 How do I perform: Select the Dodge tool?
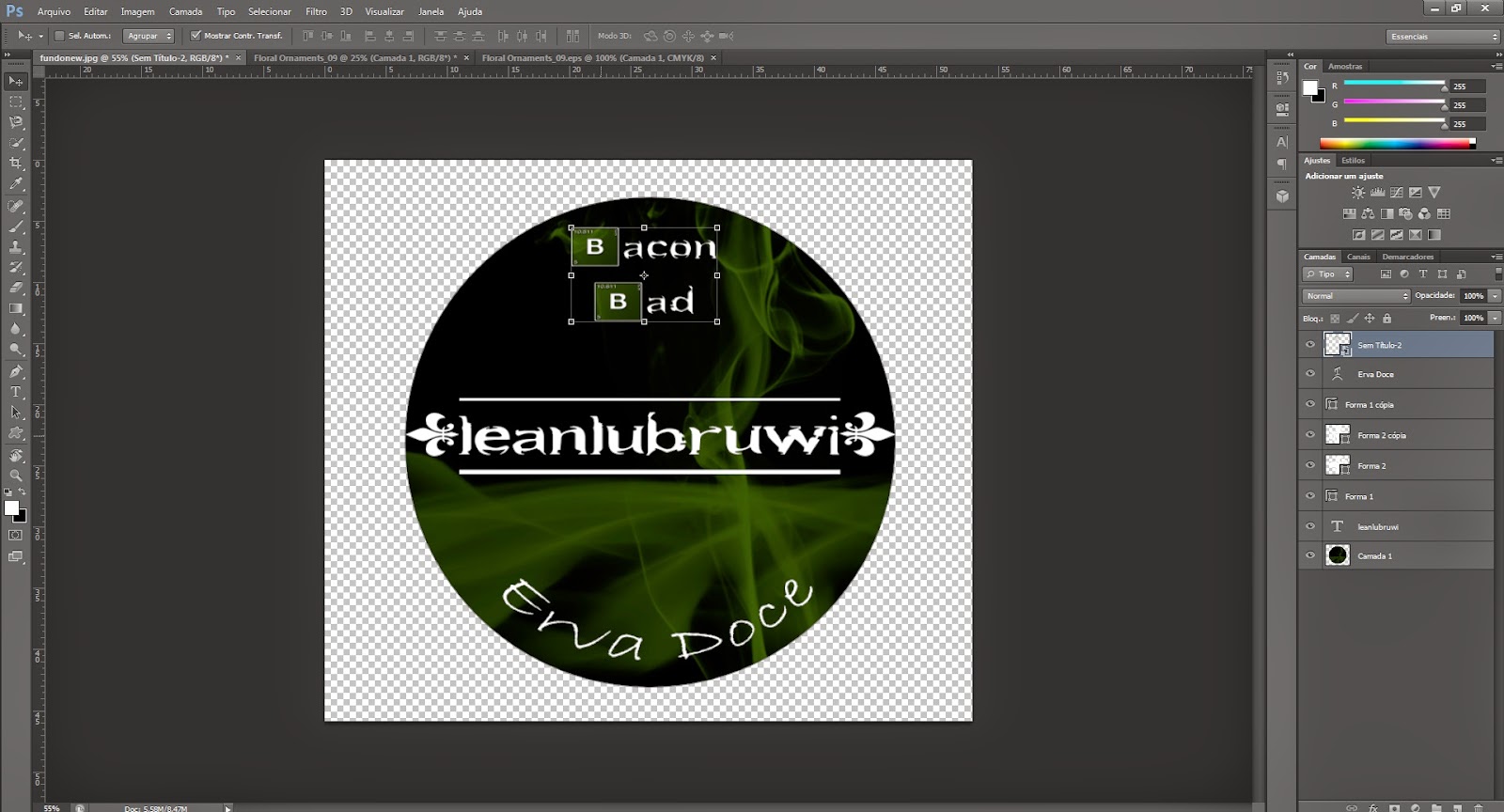[x=16, y=350]
